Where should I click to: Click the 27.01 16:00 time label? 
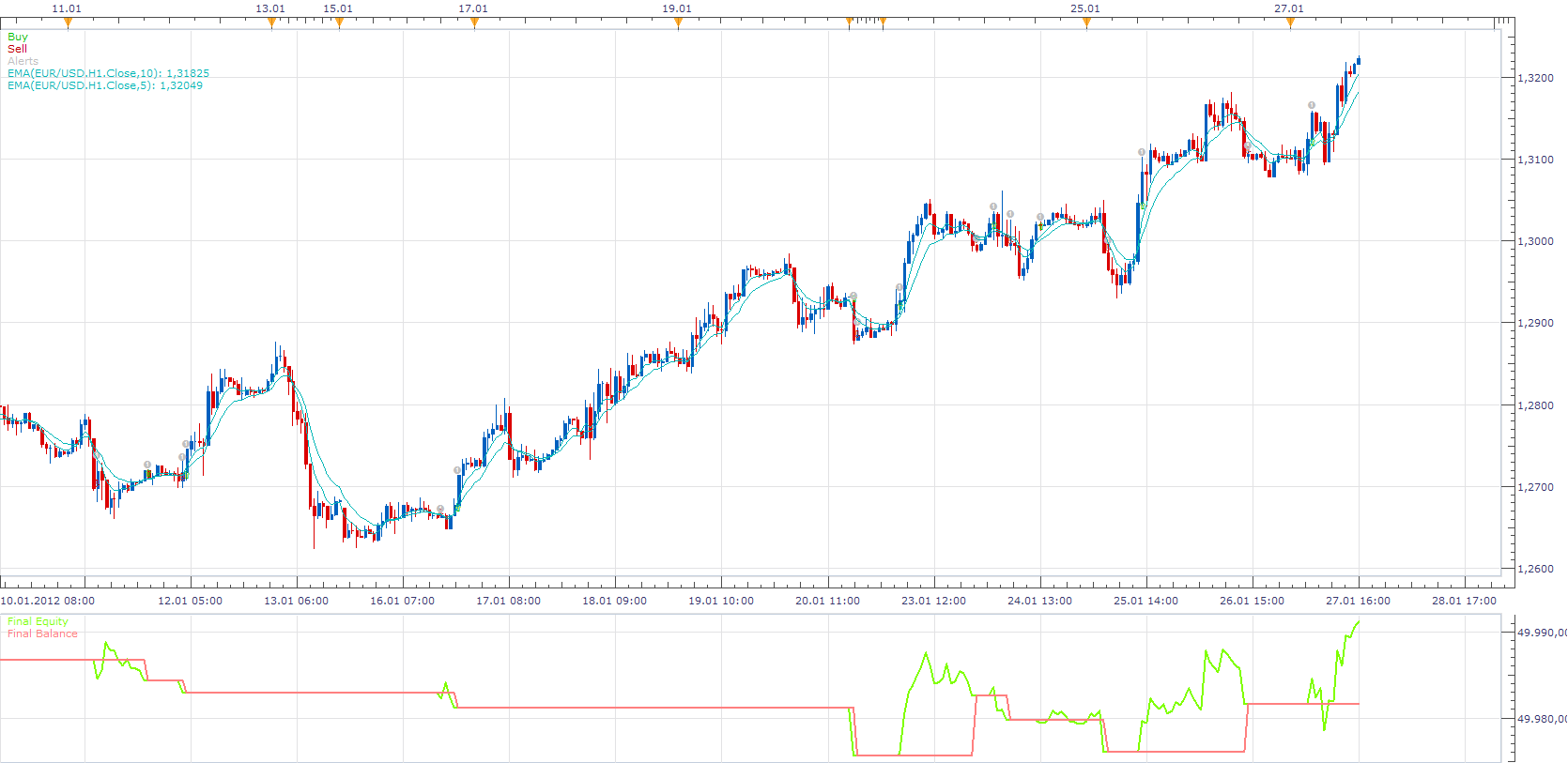(1359, 601)
